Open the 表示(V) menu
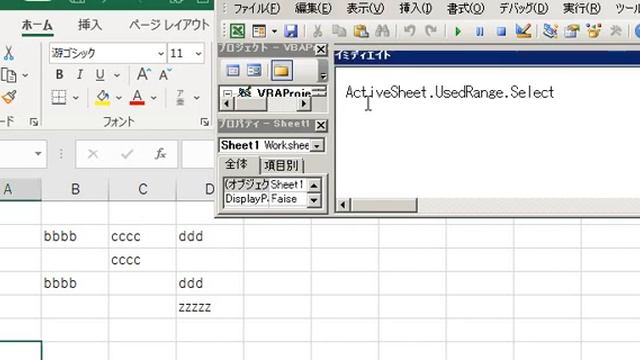Viewport: 640px width, 360px height. 365,8
